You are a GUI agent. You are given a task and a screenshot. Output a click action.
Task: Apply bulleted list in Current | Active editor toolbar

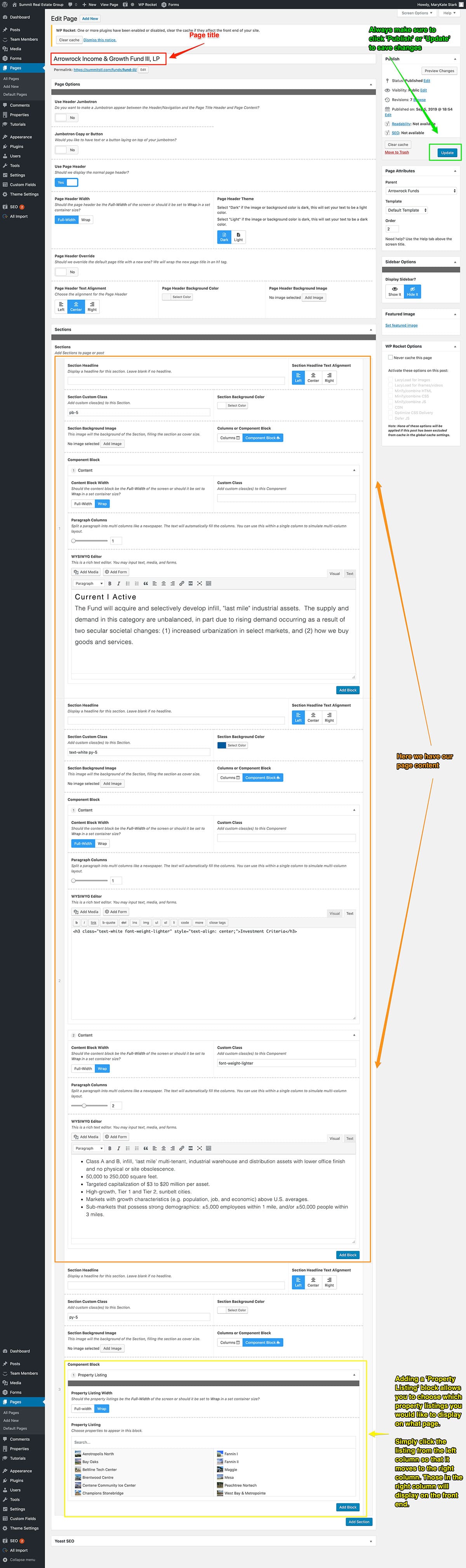127,583
